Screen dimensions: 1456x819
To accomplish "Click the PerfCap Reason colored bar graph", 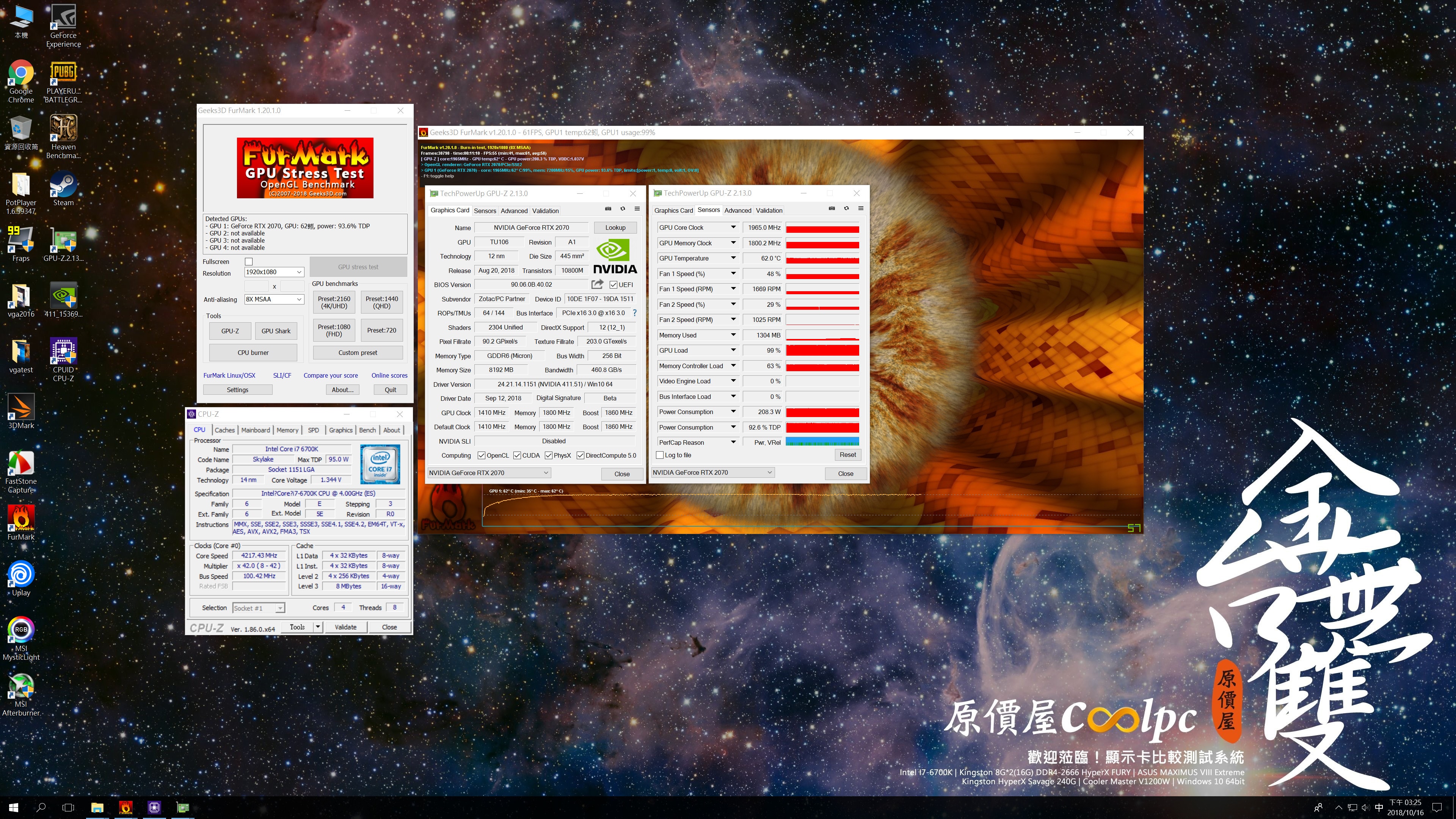I will pyautogui.click(x=822, y=442).
